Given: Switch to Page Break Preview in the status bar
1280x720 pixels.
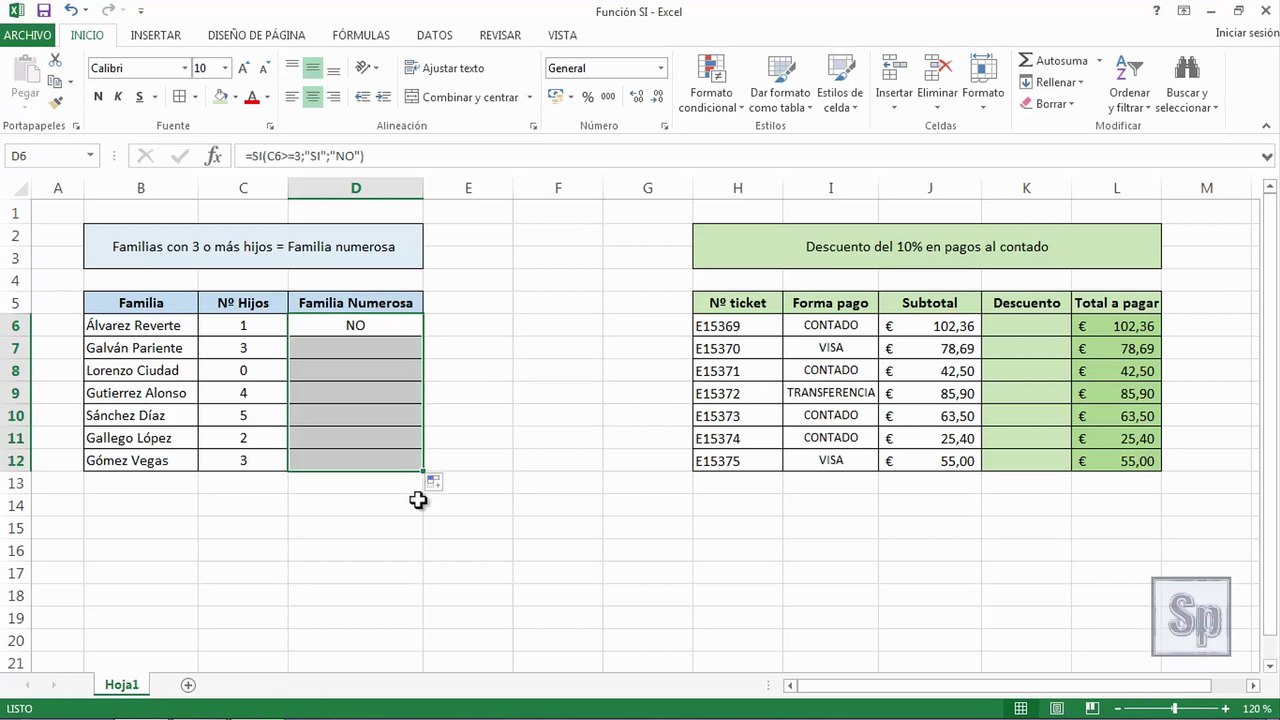Looking at the screenshot, I should click(x=1090, y=709).
